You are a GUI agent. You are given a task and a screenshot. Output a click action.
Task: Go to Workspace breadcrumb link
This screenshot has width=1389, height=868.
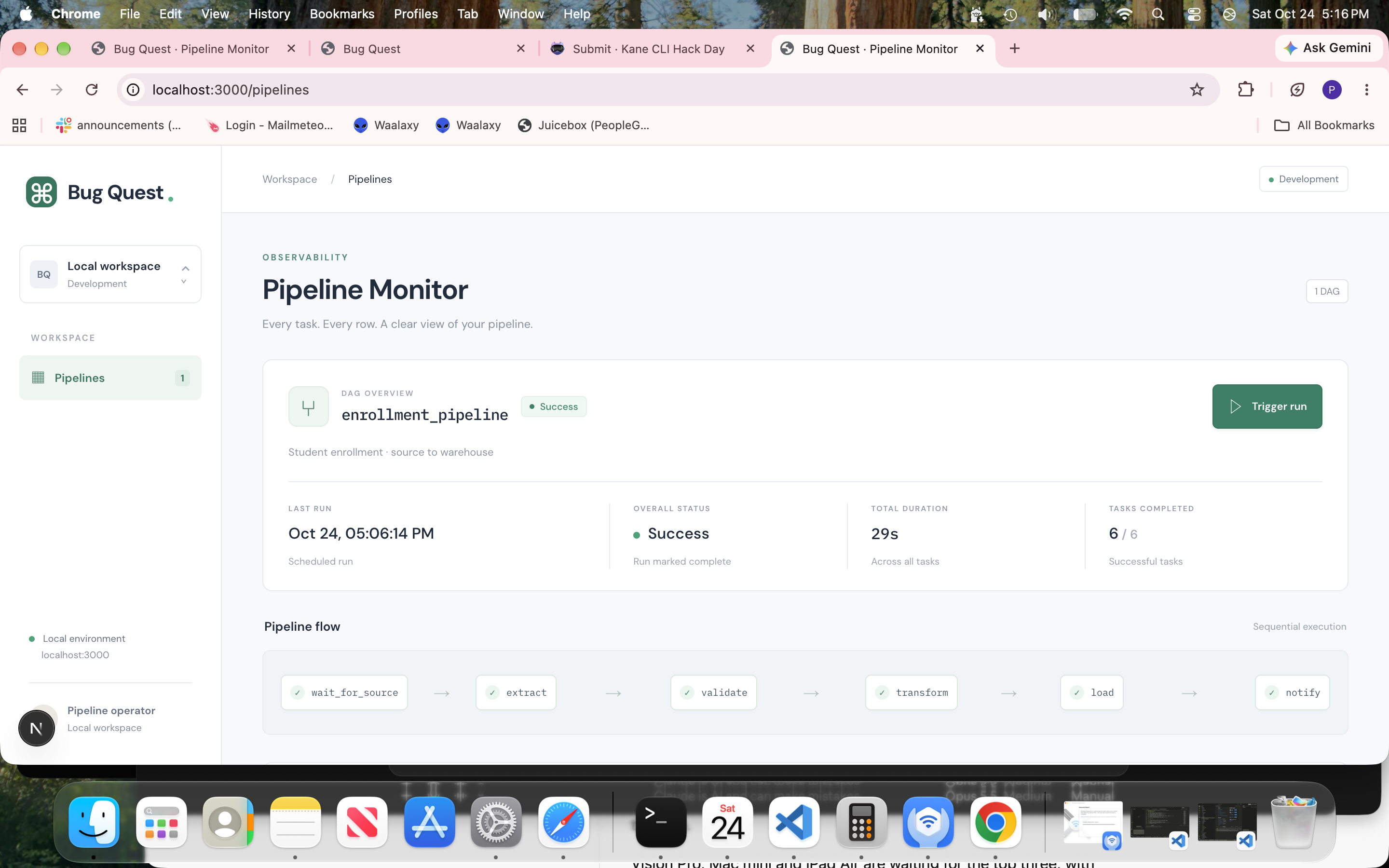pos(289,179)
